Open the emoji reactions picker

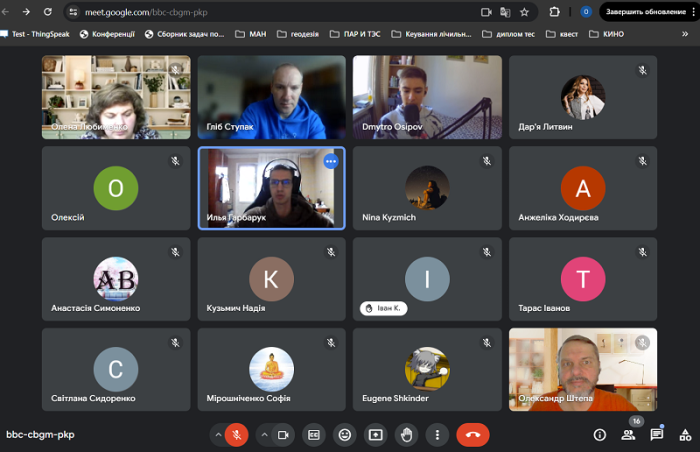345,435
